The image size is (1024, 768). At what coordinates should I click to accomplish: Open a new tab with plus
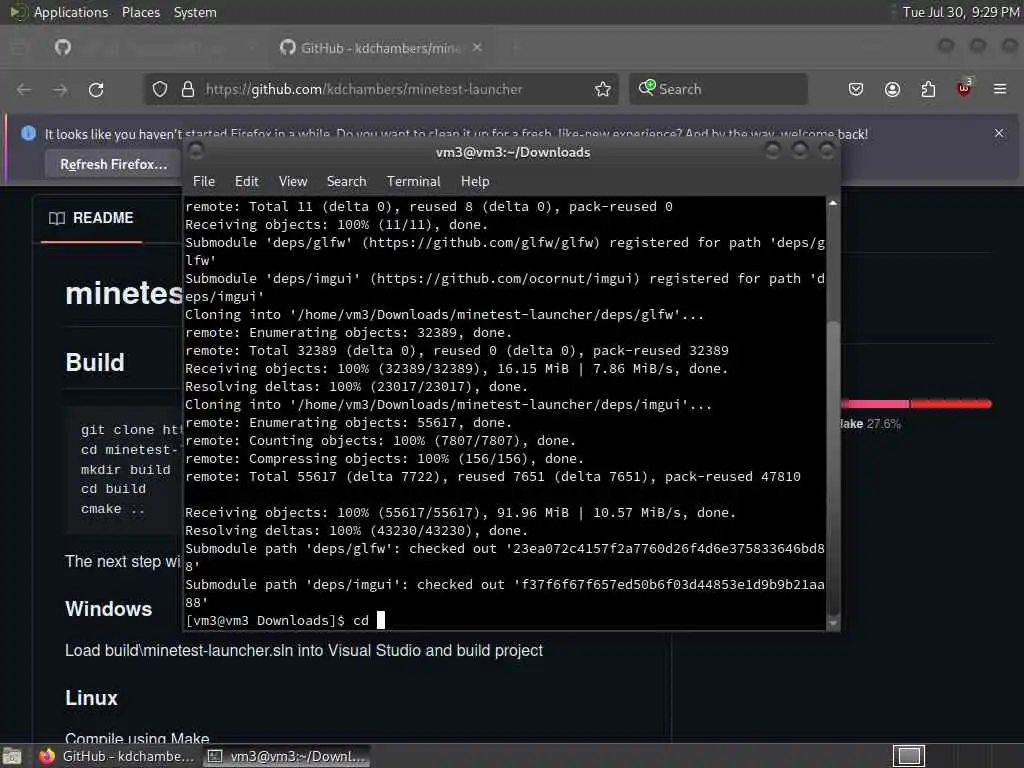click(515, 47)
